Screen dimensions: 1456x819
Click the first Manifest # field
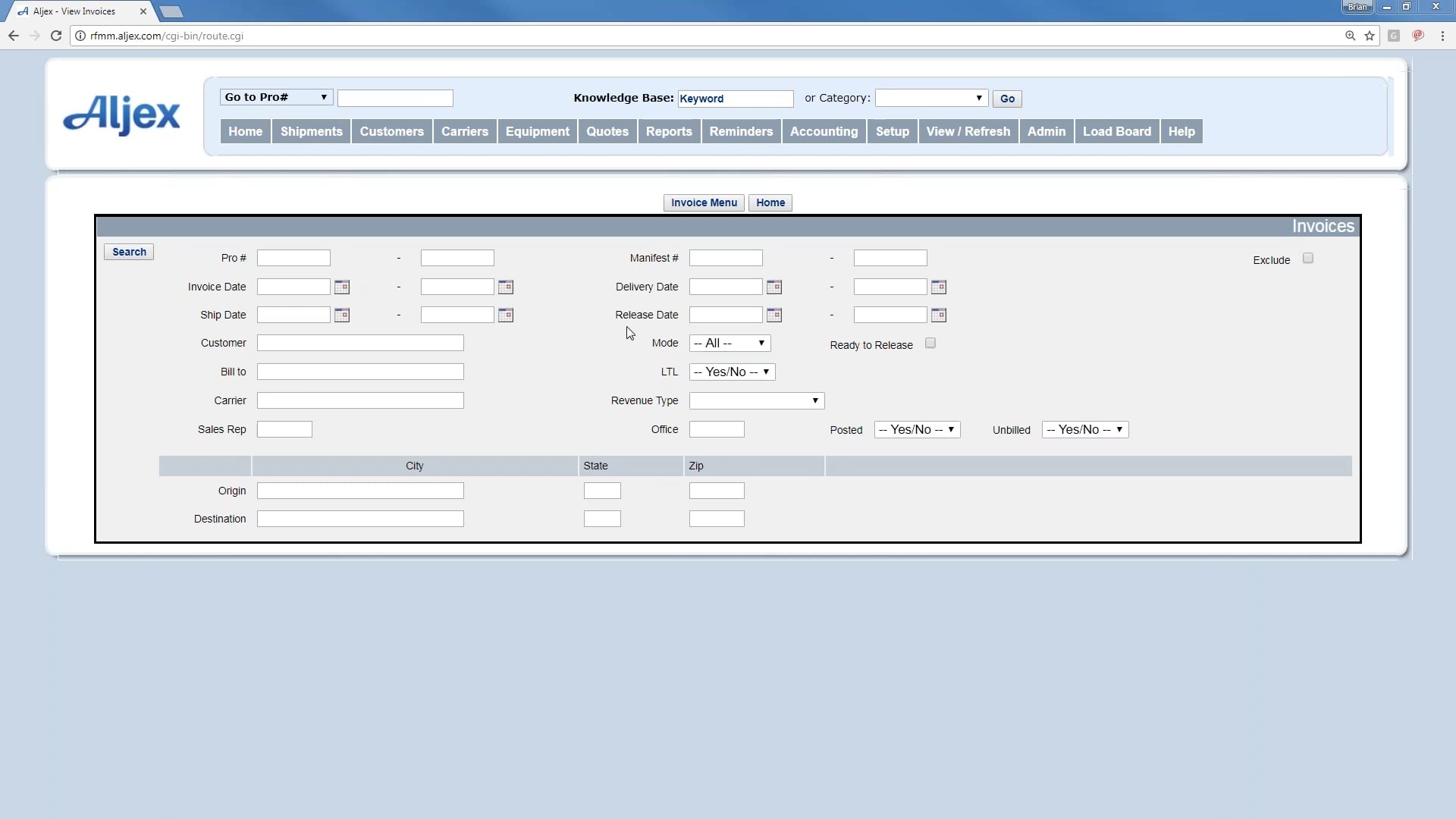point(726,258)
